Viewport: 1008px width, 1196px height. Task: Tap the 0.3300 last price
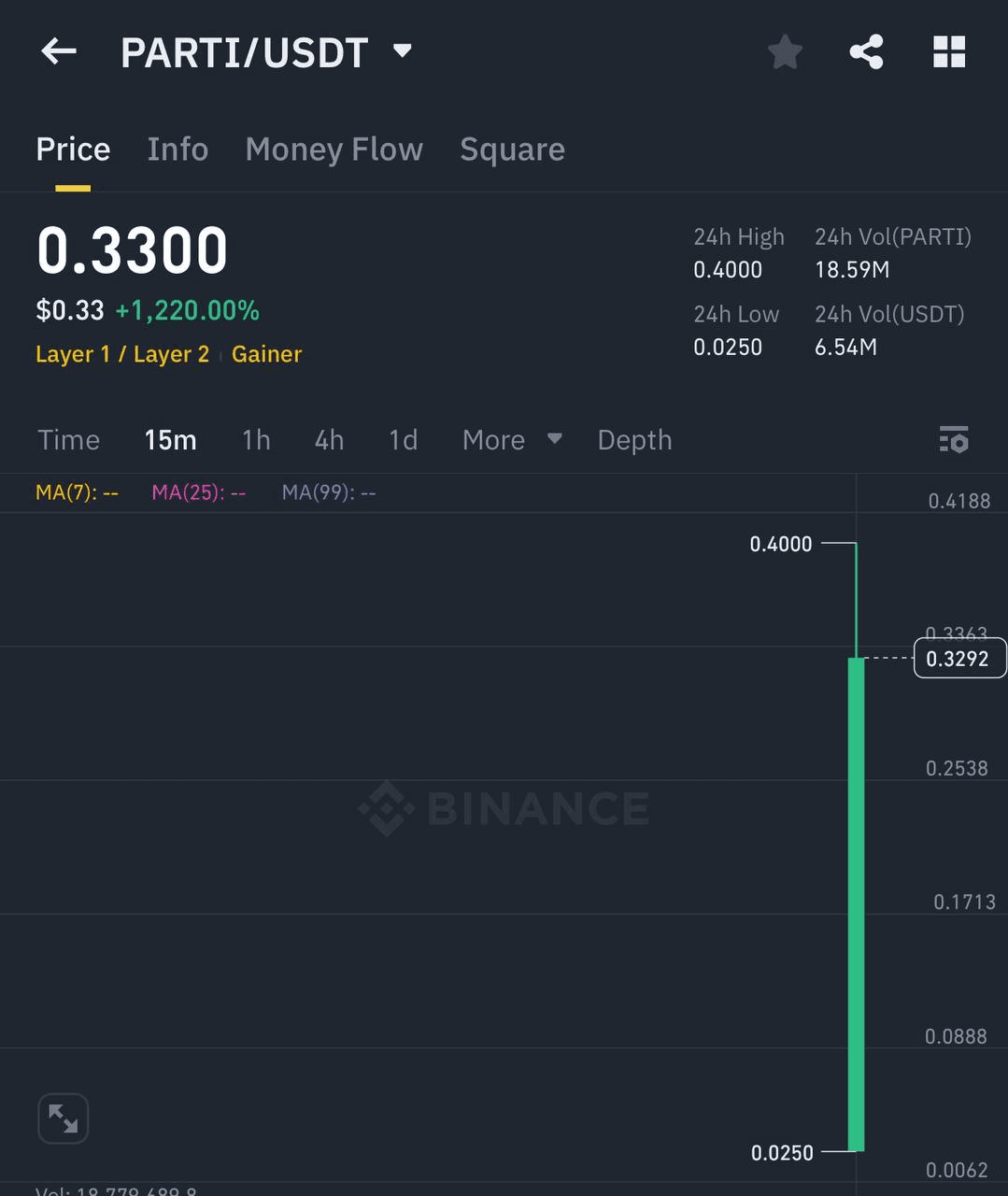pyautogui.click(x=132, y=250)
